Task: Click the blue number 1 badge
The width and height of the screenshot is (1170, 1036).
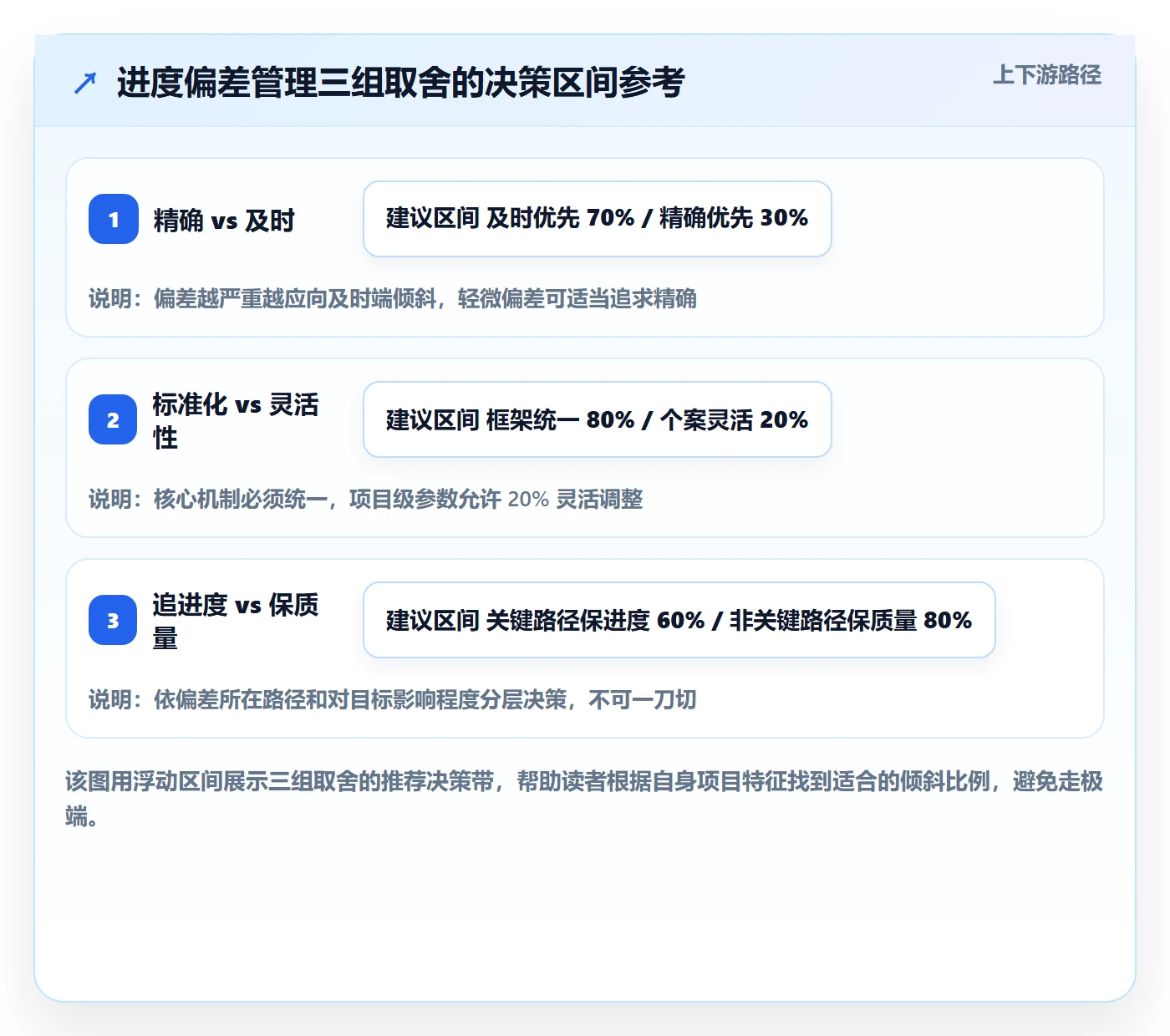Action: pyautogui.click(x=114, y=219)
